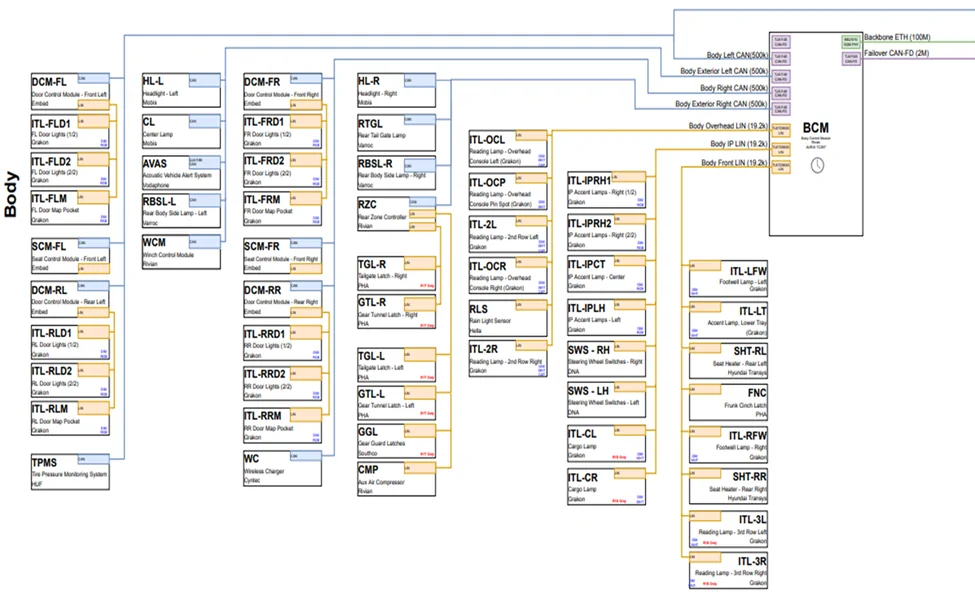
Task: Click the Failover CAN-FD port on BCM
Action: coord(851,58)
